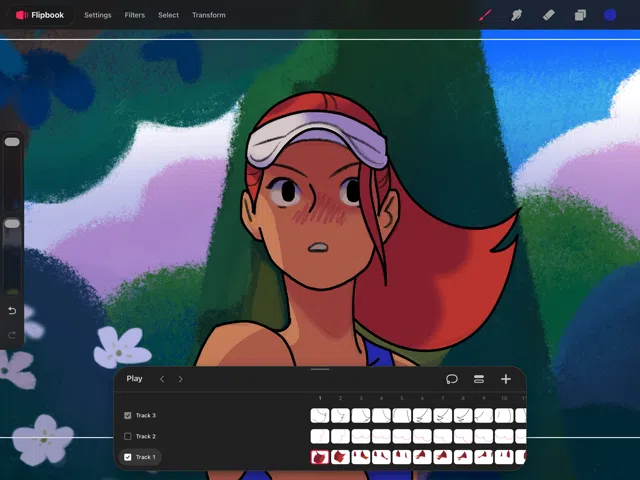The image size is (640, 480).
Task: Open the Settings menu
Action: point(98,15)
